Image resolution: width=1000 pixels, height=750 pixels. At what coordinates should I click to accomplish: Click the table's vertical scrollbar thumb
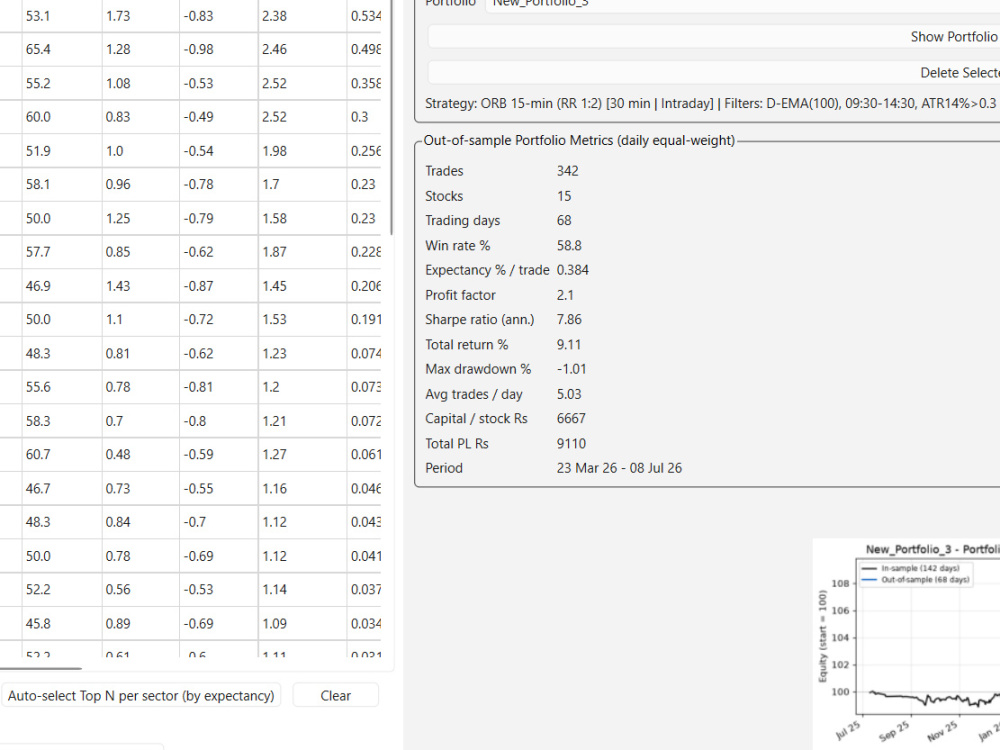tap(391, 117)
